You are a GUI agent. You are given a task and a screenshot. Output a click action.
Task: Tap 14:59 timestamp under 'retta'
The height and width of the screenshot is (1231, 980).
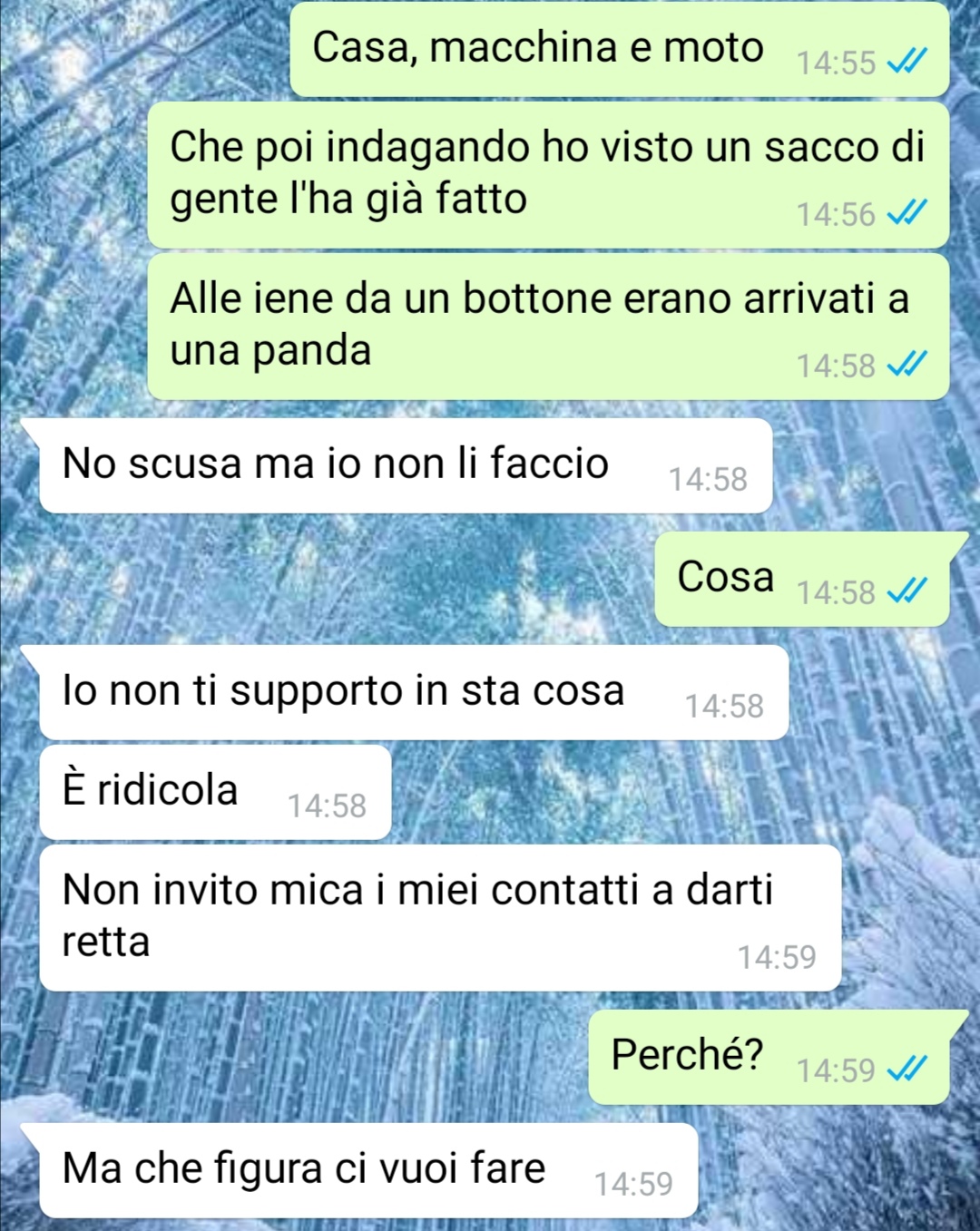click(777, 957)
